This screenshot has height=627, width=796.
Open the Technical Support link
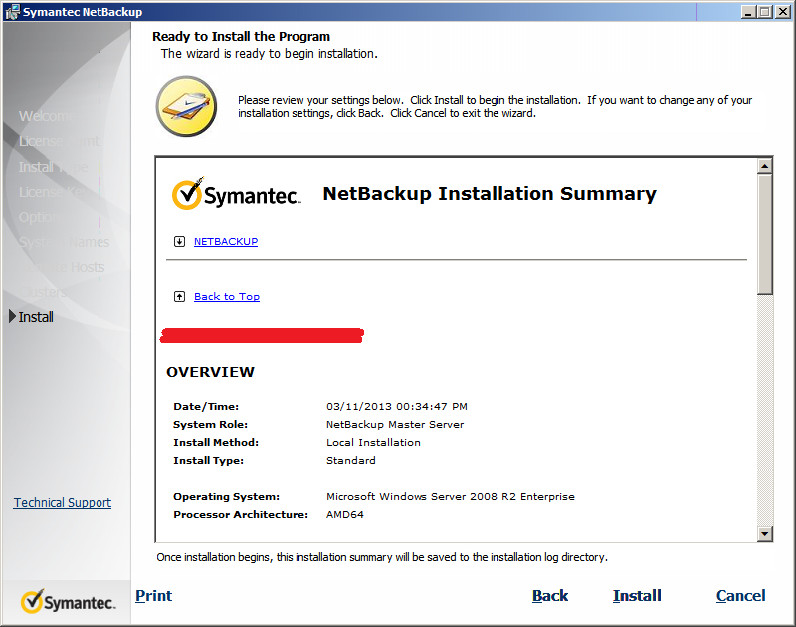(62, 503)
